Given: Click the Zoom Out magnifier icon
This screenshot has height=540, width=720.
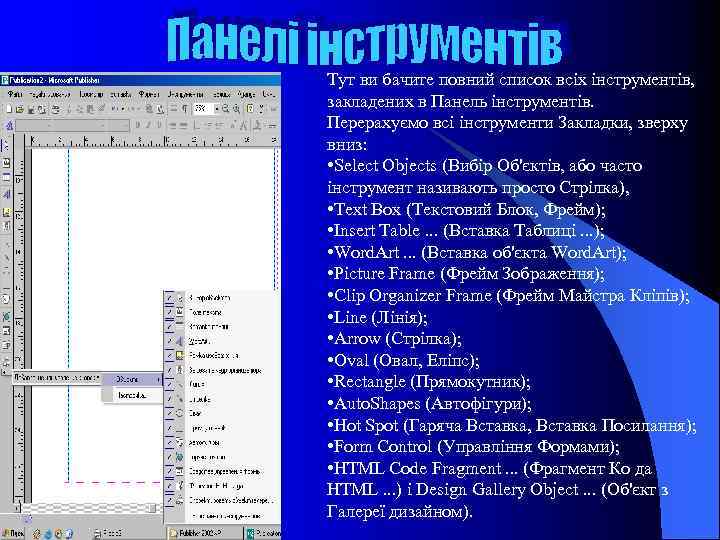Looking at the screenshot, I should coord(225,109).
